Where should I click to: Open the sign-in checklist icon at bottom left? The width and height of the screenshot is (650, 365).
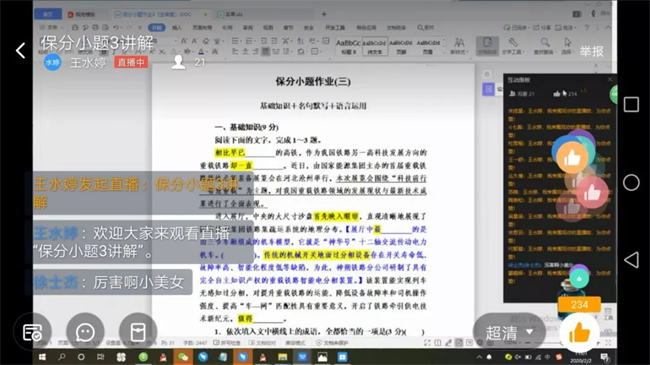click(32, 332)
